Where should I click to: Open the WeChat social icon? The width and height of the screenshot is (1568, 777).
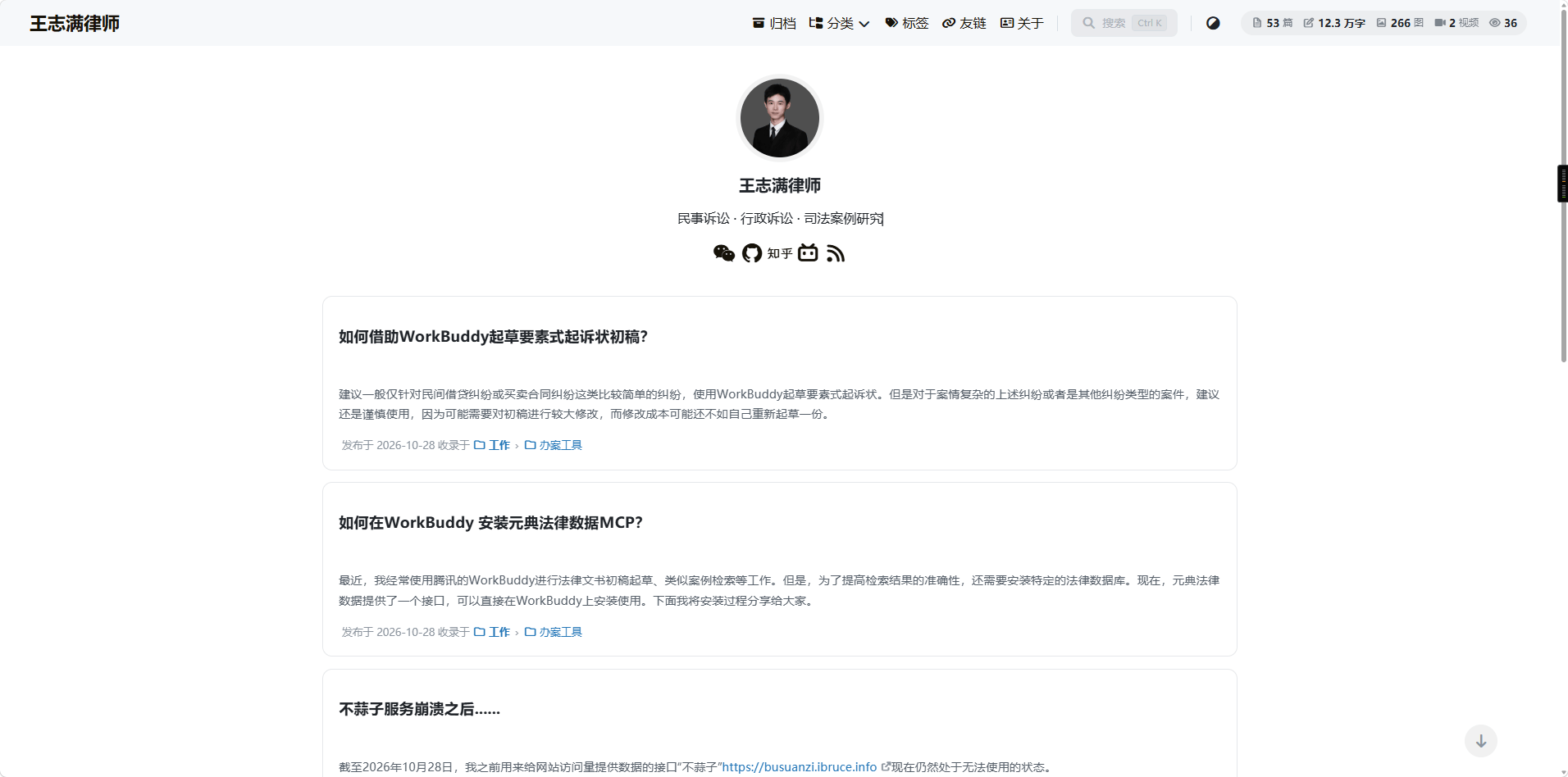point(724,253)
